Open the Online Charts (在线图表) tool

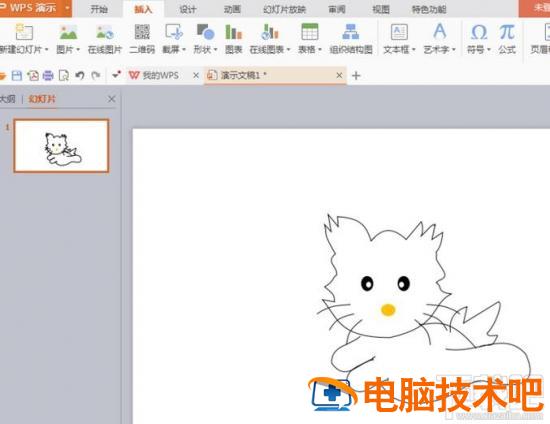[269, 32]
